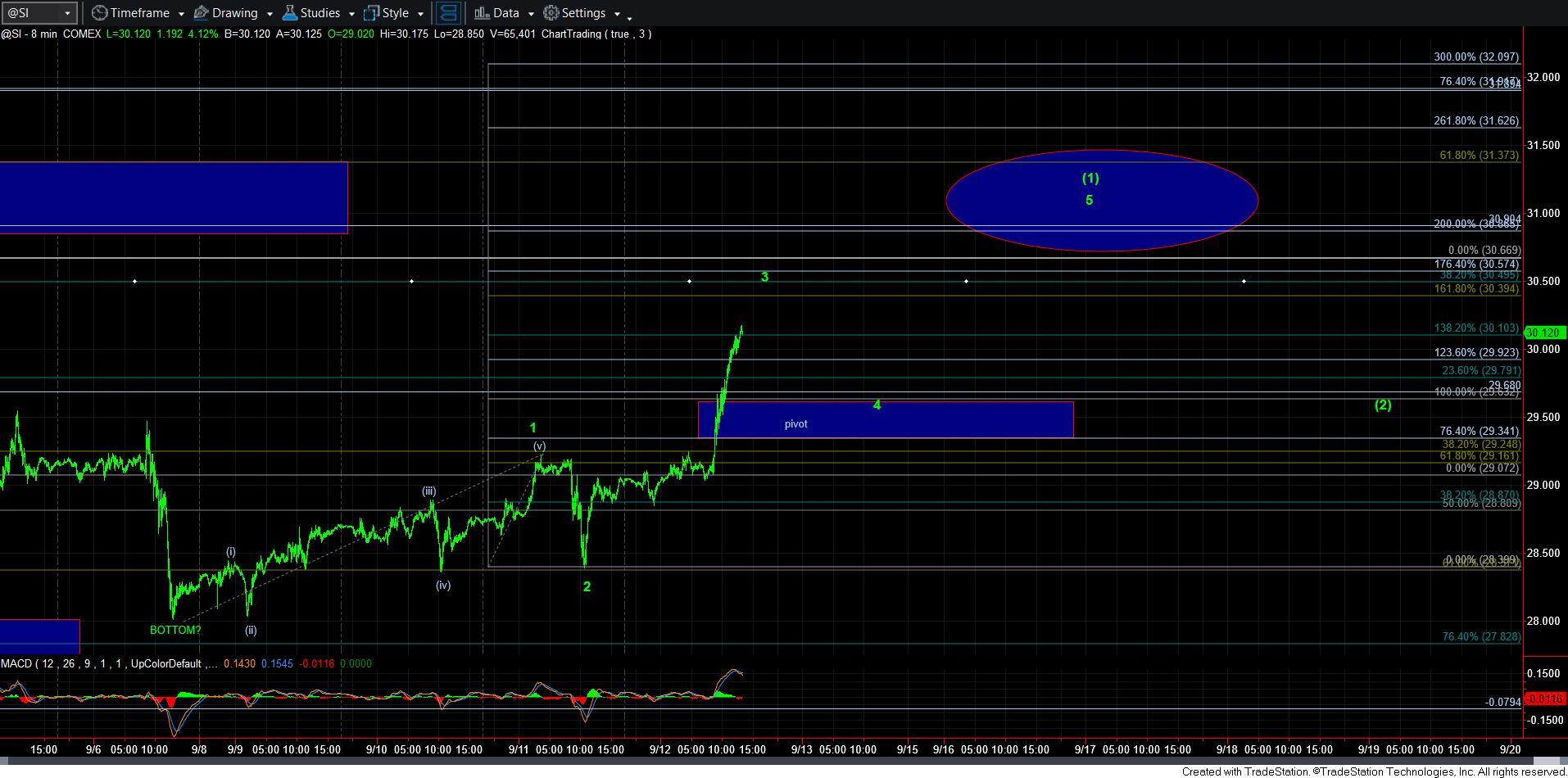Open the @SI symbol combo box
1568x778 pixels.
[x=39, y=13]
